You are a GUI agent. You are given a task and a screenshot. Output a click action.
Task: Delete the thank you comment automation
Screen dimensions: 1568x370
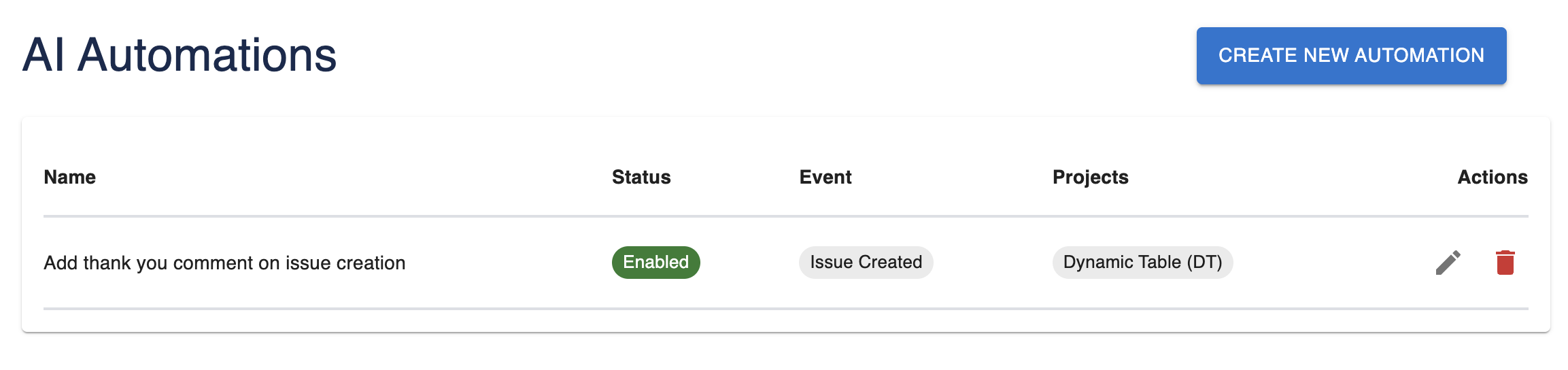tap(1505, 263)
